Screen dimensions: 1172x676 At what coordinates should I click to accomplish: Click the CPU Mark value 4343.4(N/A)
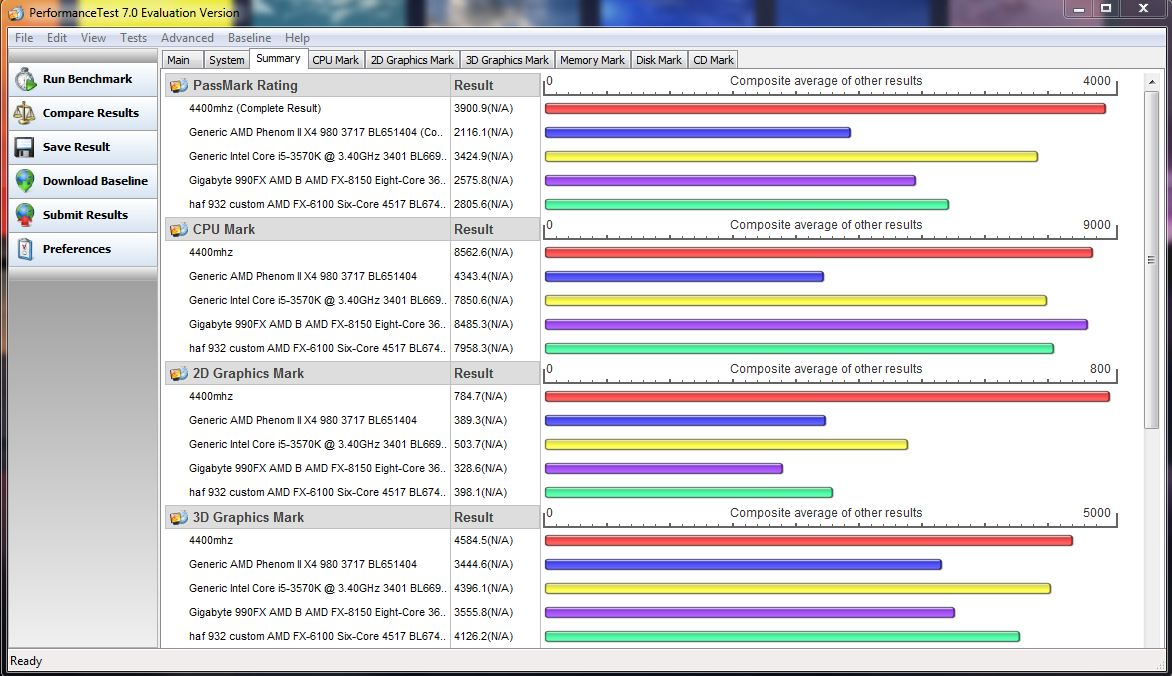(483, 276)
